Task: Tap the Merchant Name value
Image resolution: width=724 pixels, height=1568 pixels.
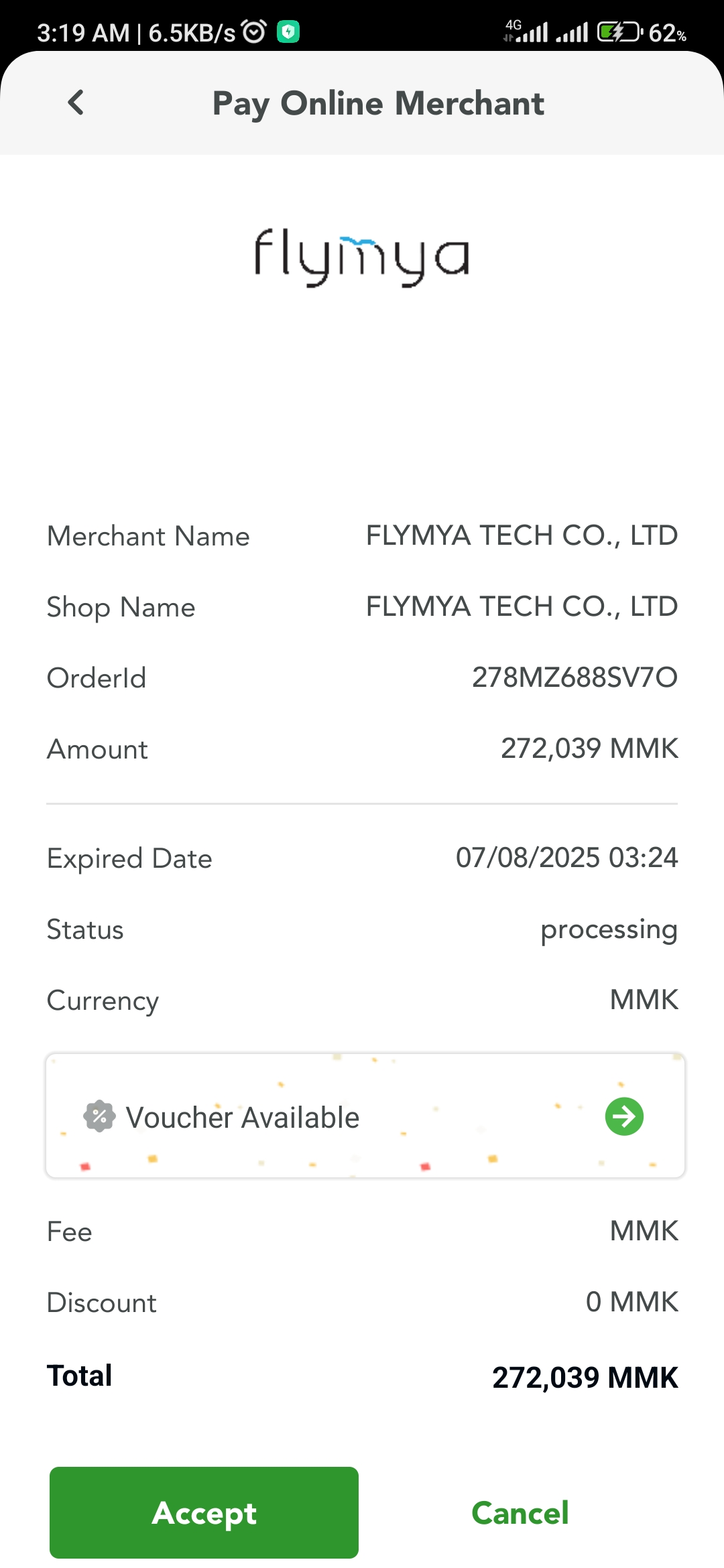Action: [x=522, y=535]
